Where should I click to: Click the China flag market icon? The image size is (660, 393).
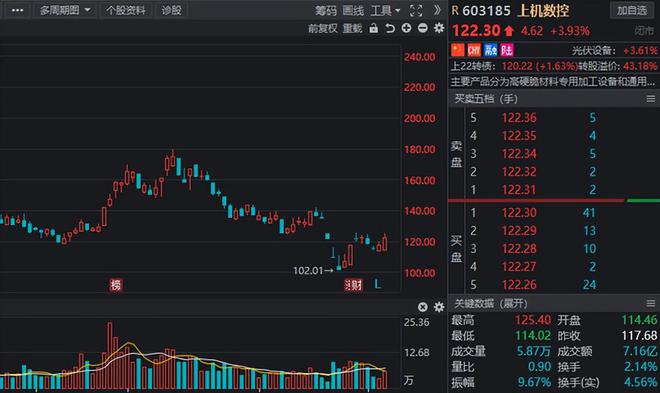click(458, 50)
